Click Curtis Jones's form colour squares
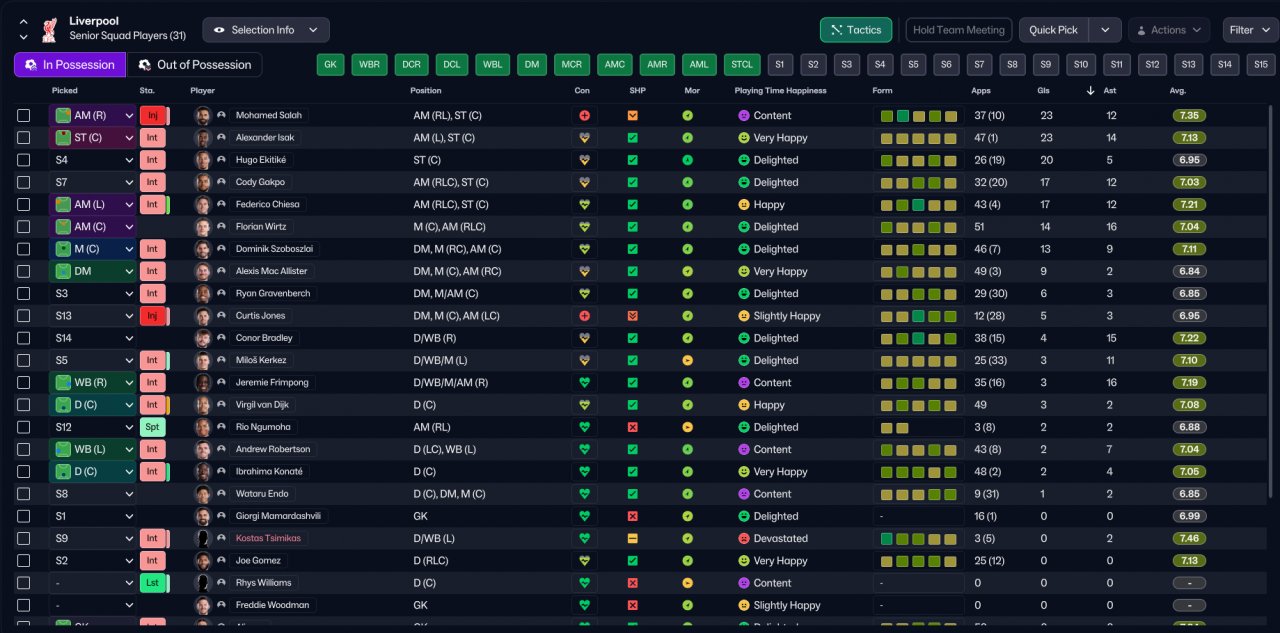The height and width of the screenshot is (633, 1280). [918, 316]
